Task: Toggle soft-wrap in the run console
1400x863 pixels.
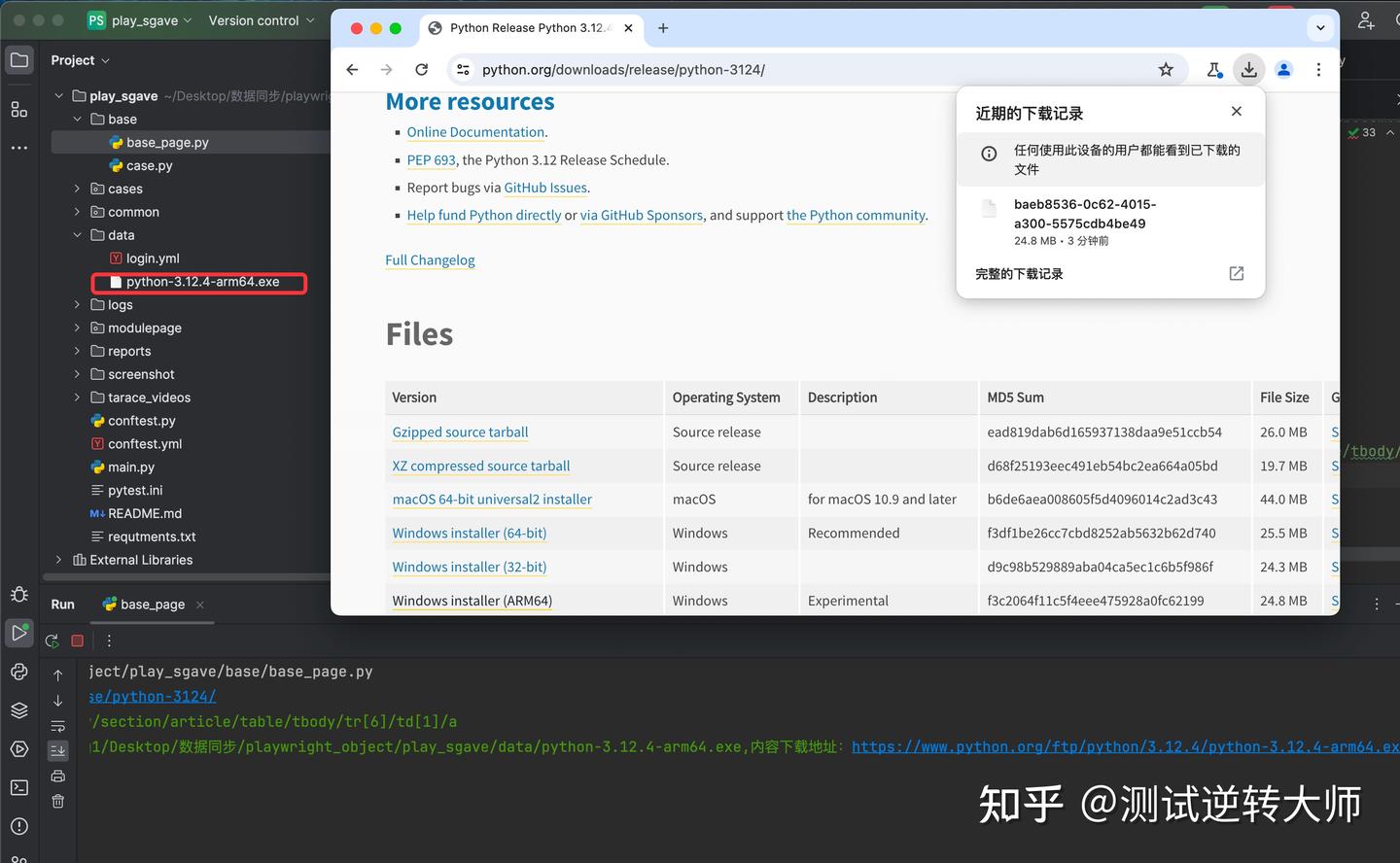Action: pyautogui.click(x=57, y=725)
